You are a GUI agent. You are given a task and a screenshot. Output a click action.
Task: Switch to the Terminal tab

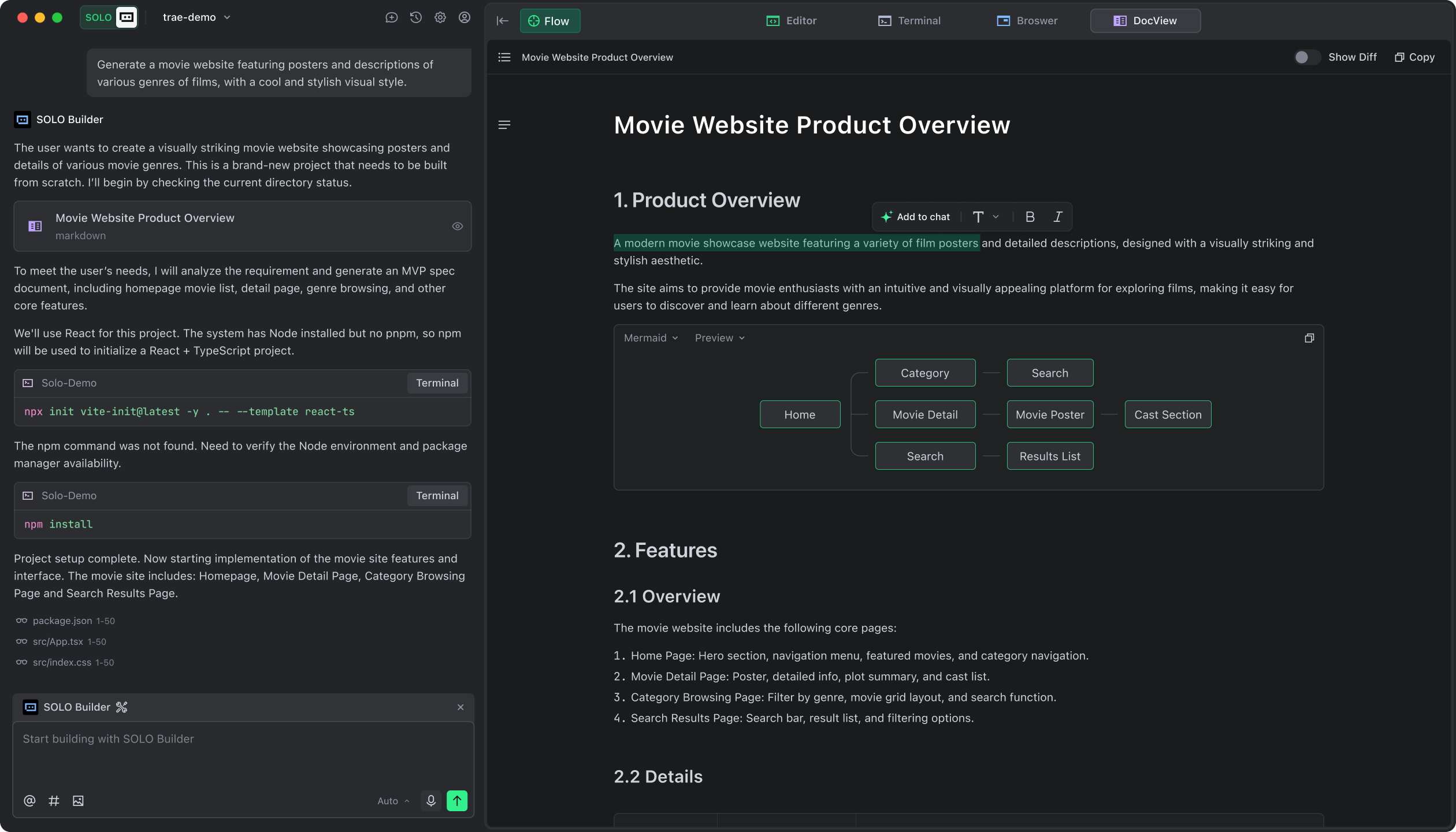909,20
